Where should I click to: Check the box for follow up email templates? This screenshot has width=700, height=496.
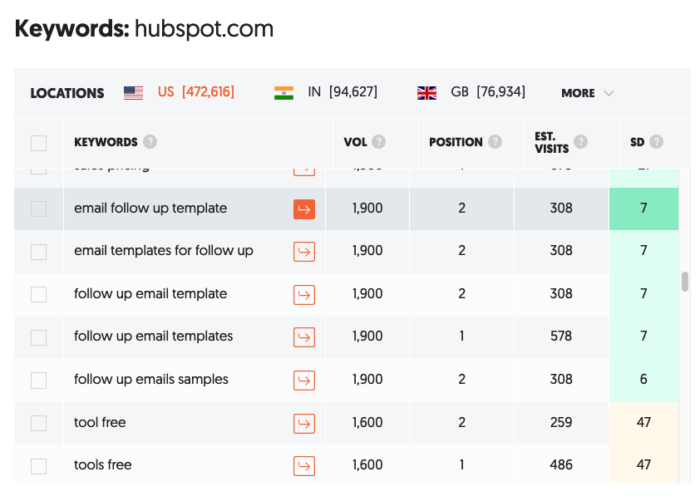click(39, 338)
